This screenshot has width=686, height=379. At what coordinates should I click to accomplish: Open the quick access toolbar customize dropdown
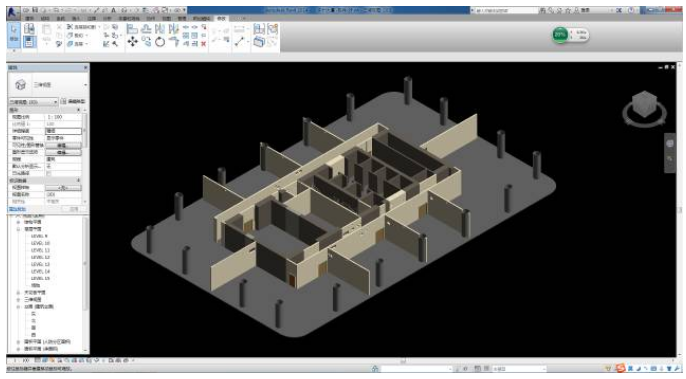tap(184, 10)
